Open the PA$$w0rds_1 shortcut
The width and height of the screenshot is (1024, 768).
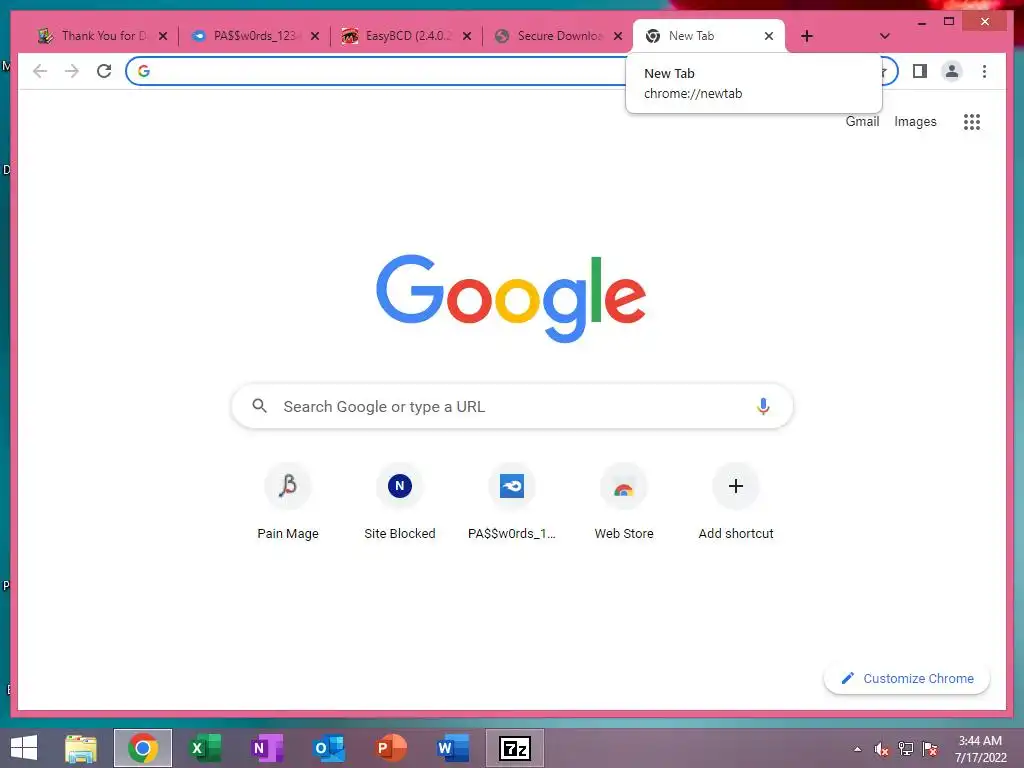coord(512,502)
